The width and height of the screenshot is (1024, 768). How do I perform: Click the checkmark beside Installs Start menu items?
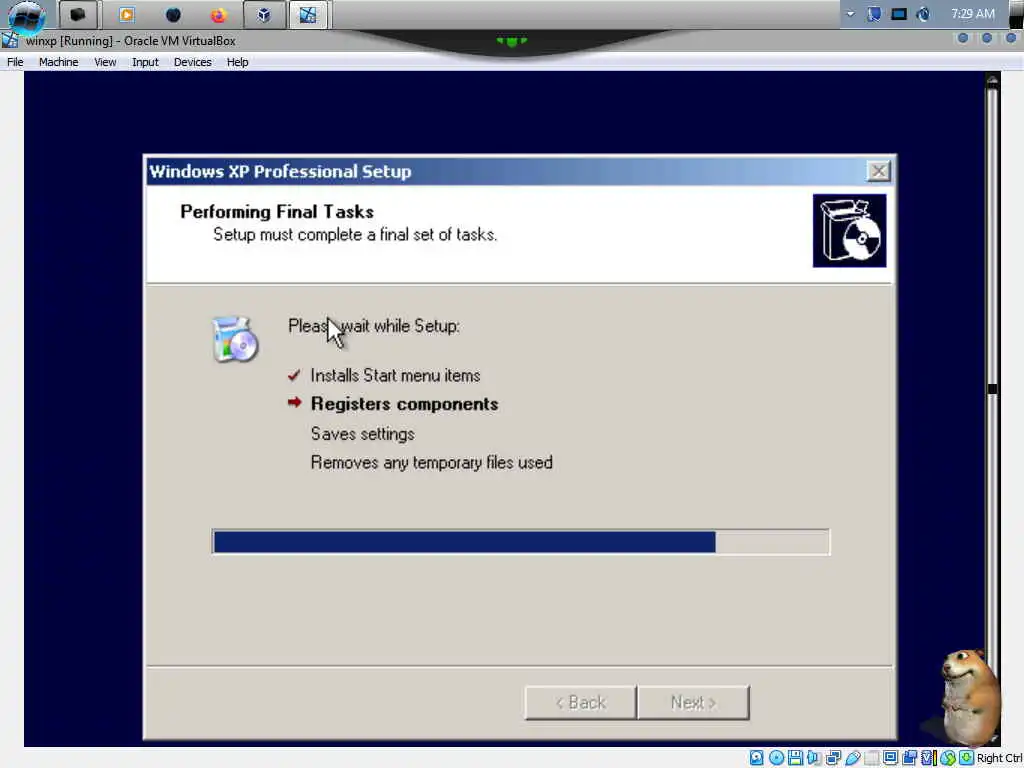click(294, 376)
